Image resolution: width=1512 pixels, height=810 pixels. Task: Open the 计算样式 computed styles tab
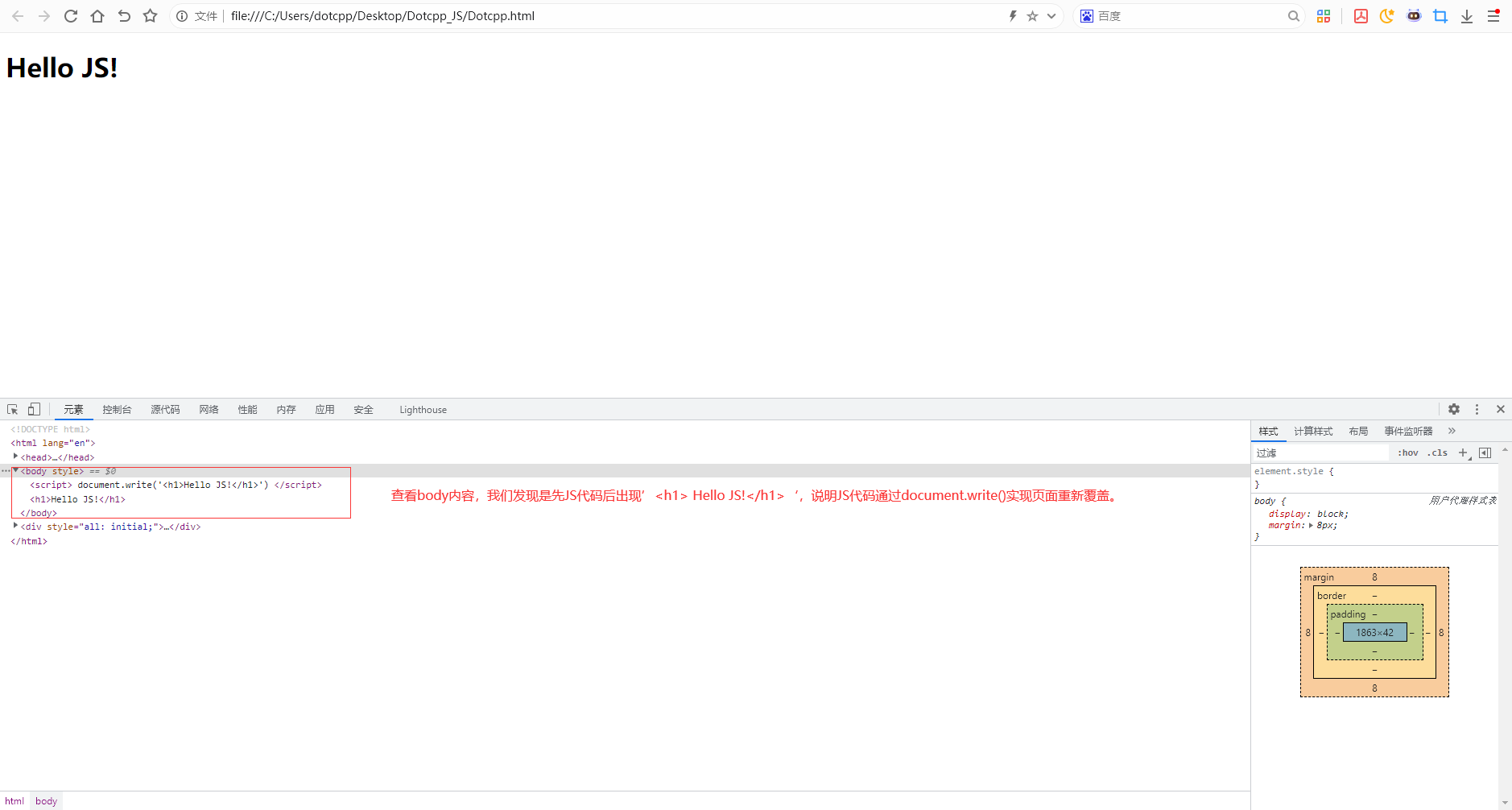point(1312,431)
